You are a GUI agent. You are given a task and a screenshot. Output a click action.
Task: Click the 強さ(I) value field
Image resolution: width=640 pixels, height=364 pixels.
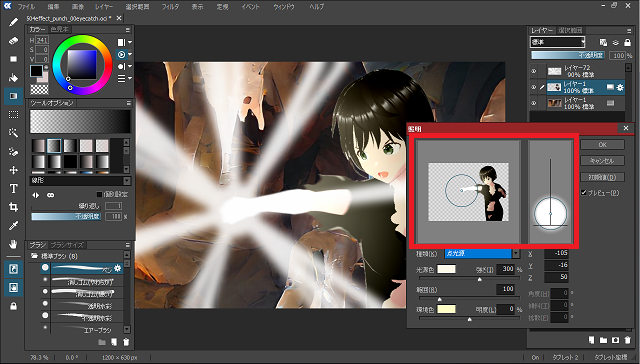point(505,269)
